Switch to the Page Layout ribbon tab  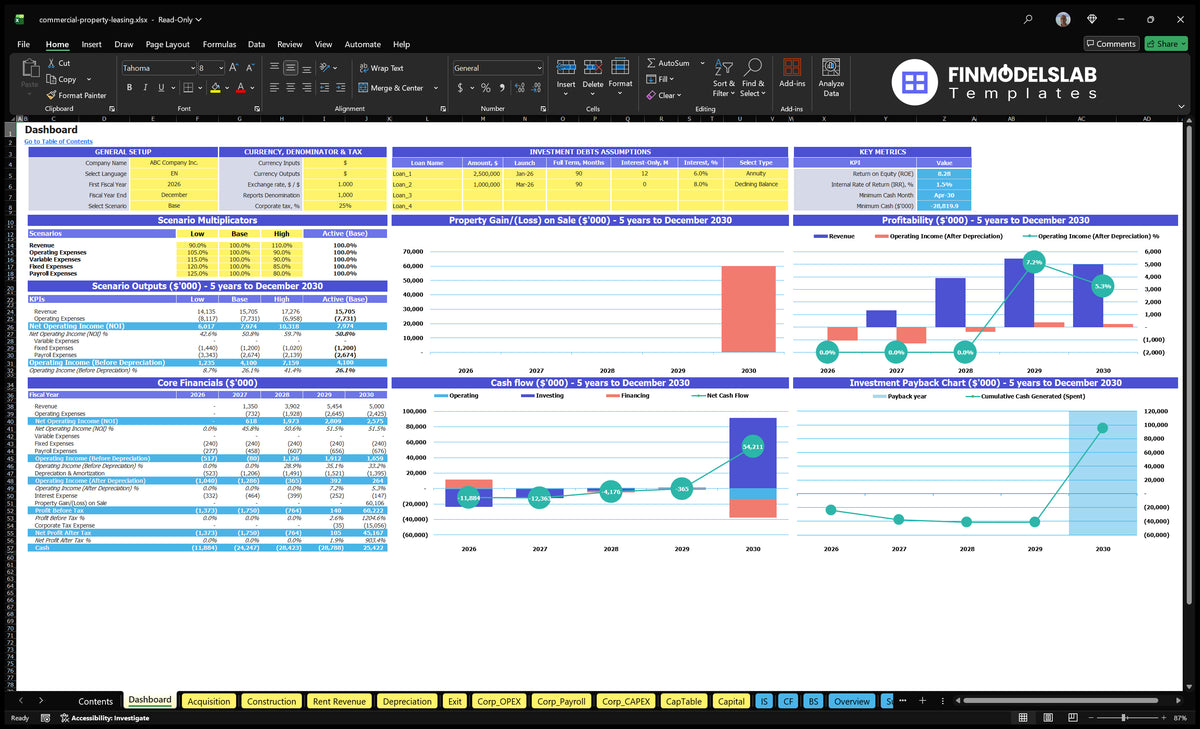[167, 44]
